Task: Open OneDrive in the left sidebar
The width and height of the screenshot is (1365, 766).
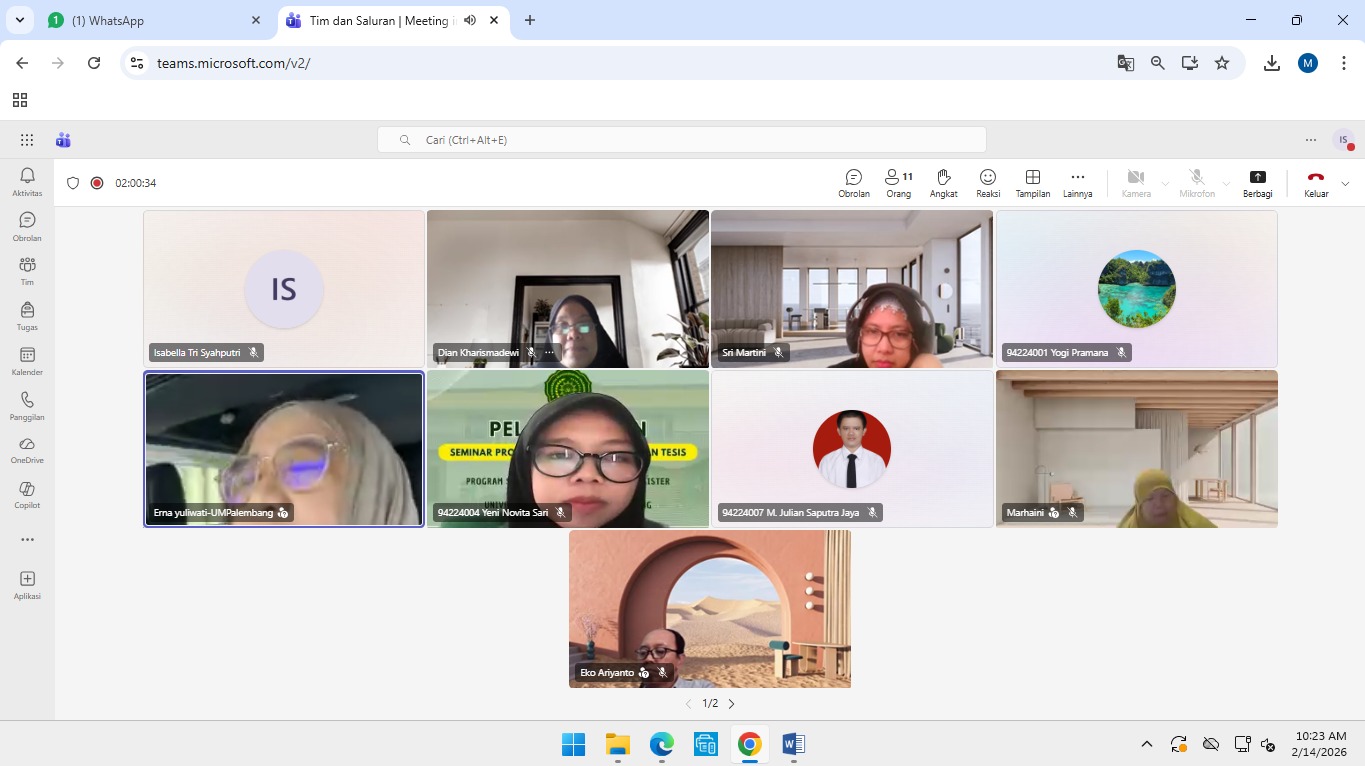Action: (27, 450)
